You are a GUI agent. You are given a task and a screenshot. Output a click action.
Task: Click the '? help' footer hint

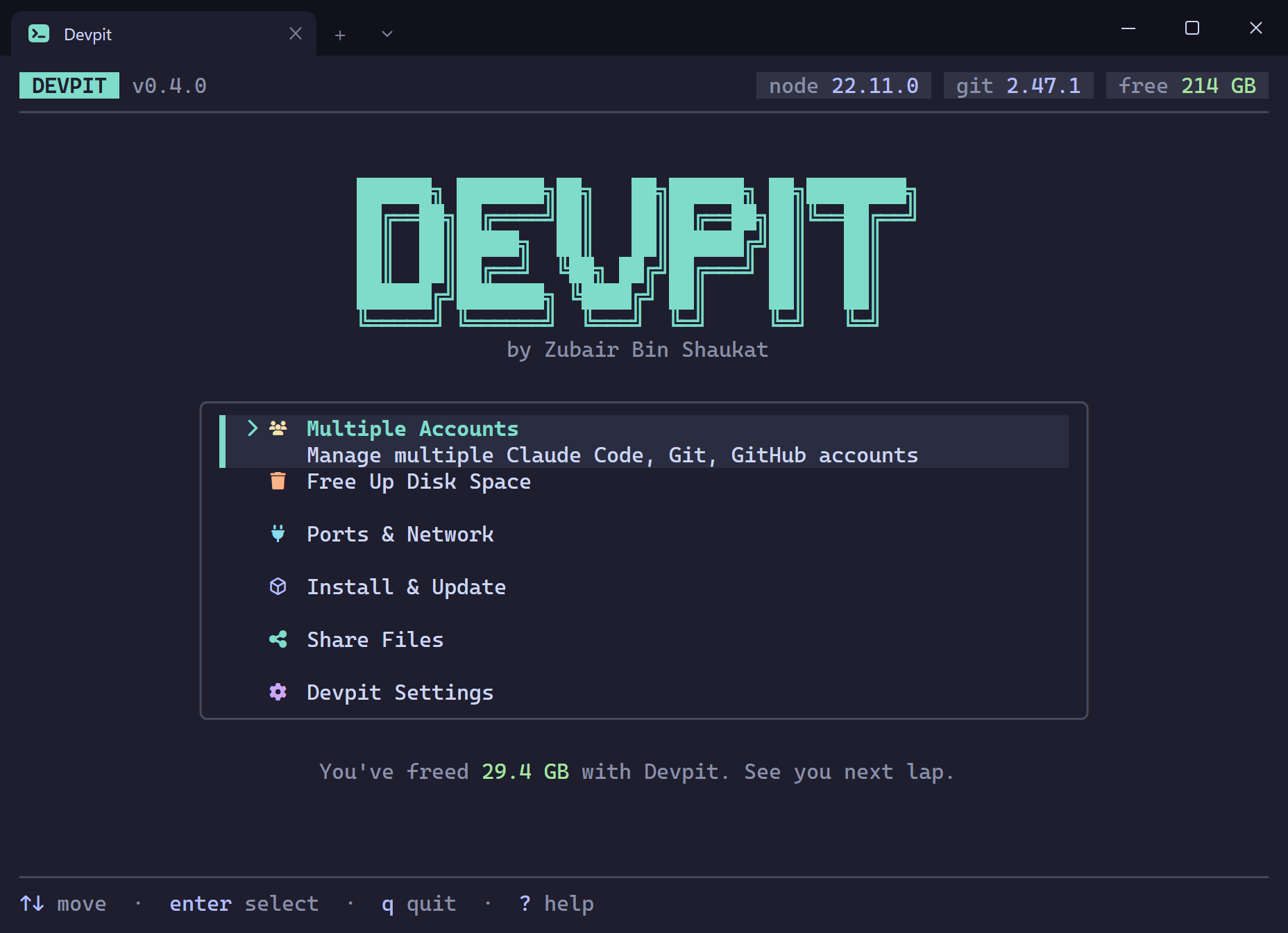pos(557,903)
